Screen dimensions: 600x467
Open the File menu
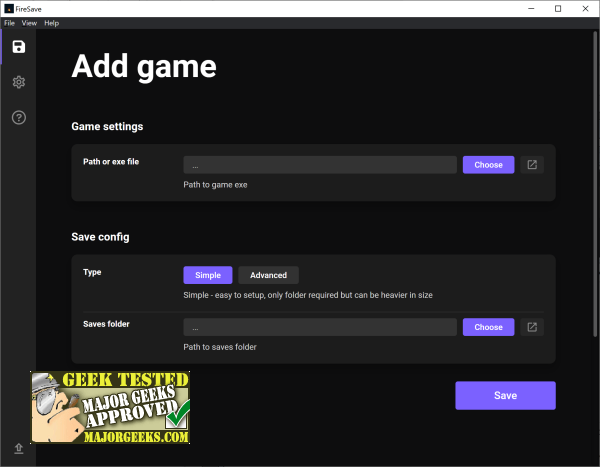tap(9, 23)
